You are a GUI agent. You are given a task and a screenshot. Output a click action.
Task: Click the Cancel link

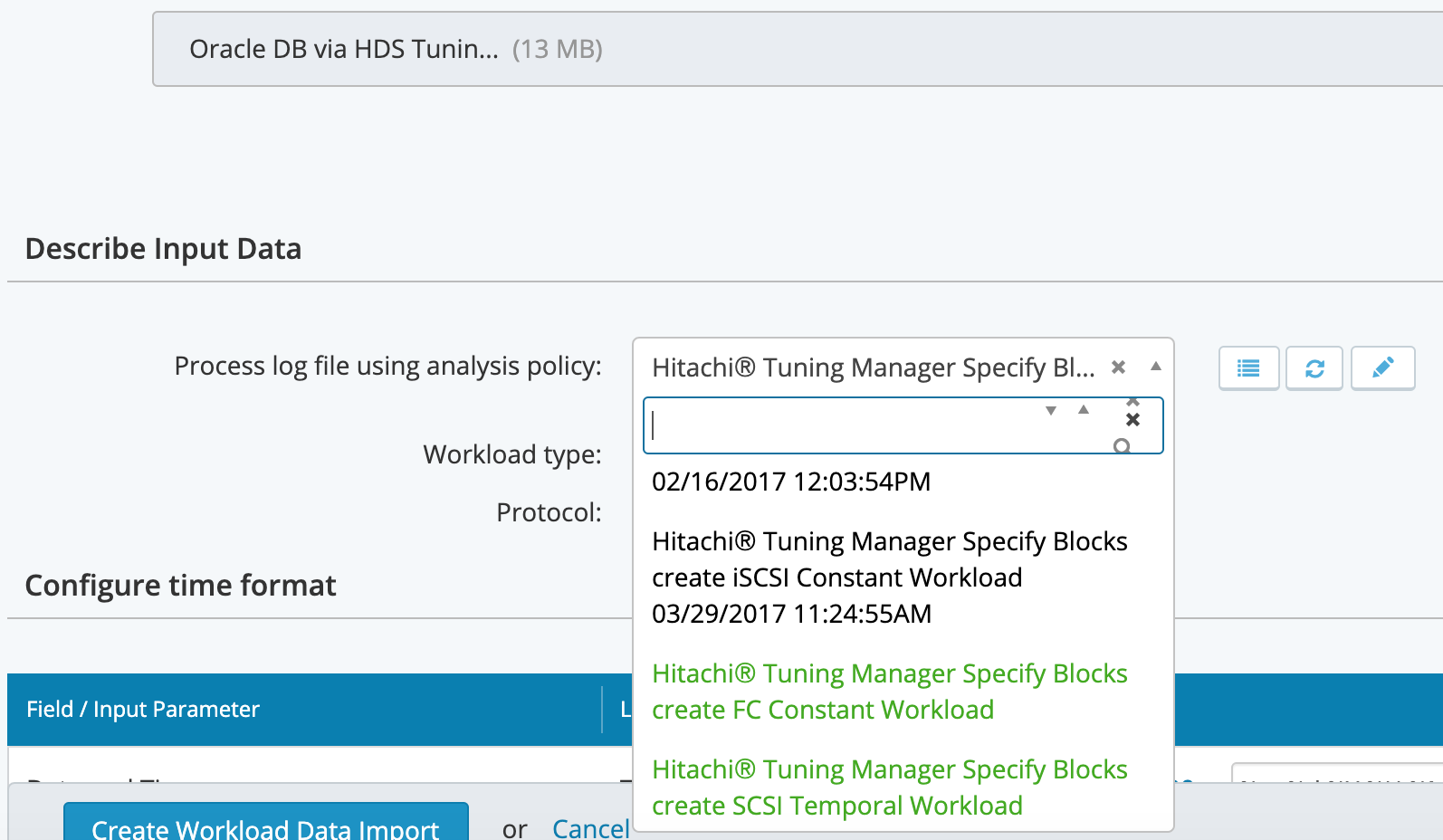click(590, 827)
